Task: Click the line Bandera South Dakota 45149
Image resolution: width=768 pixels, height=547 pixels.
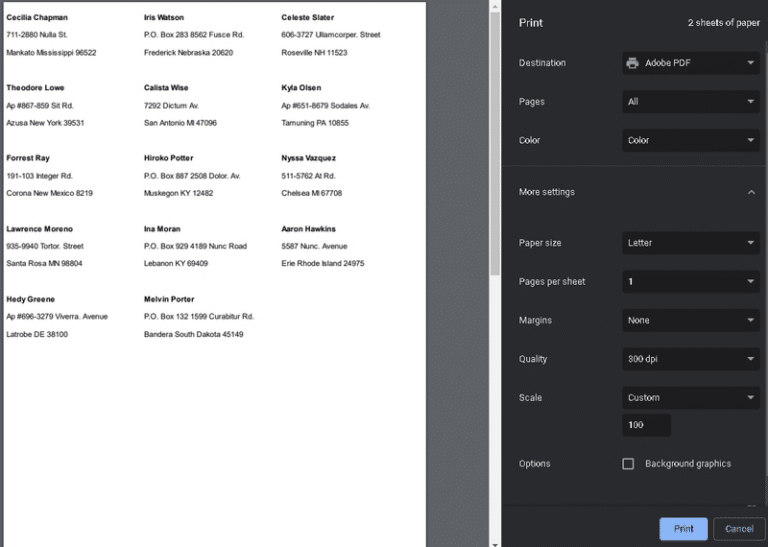Action: point(193,334)
